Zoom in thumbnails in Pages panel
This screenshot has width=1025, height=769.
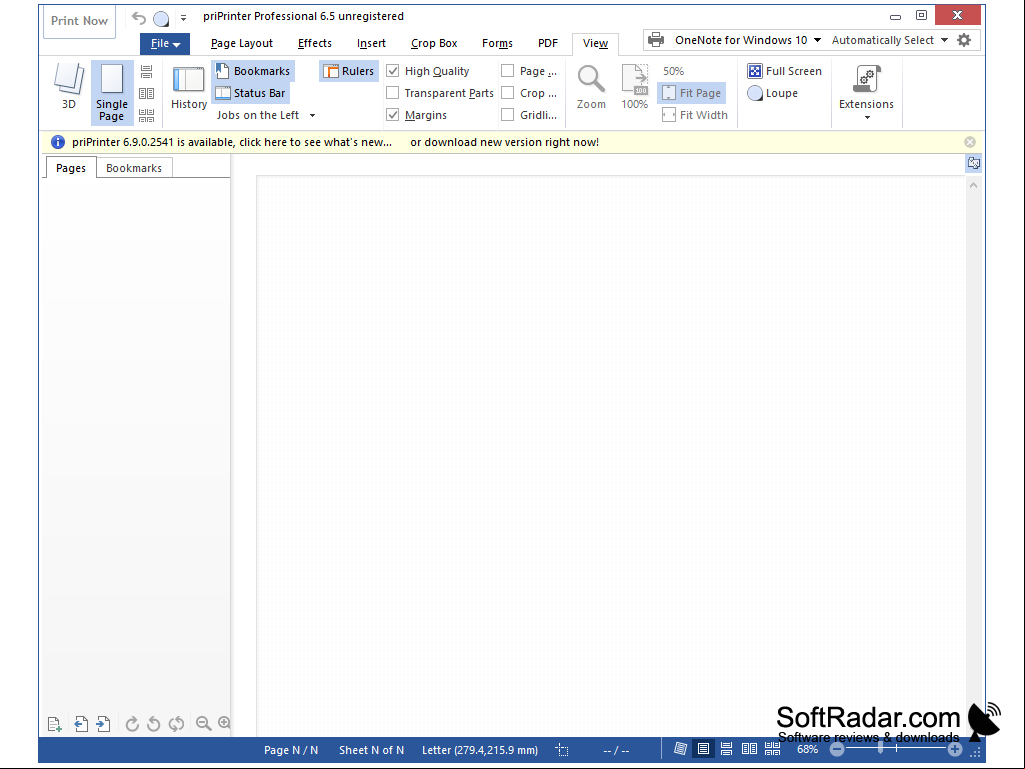pyautogui.click(x=224, y=723)
